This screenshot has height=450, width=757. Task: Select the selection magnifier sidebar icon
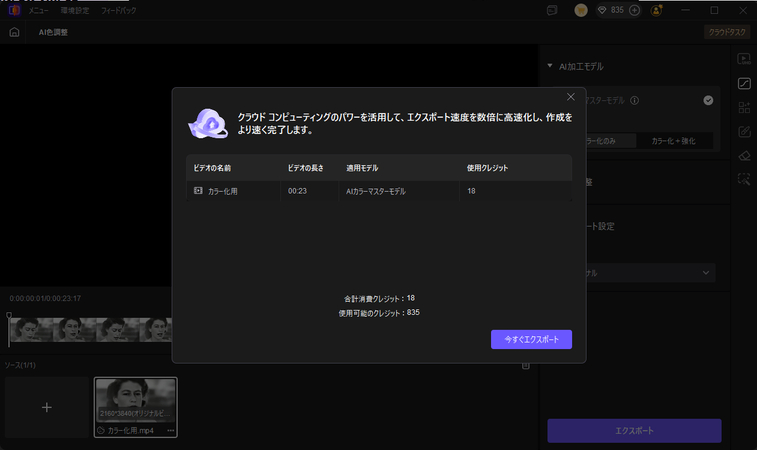(744, 179)
